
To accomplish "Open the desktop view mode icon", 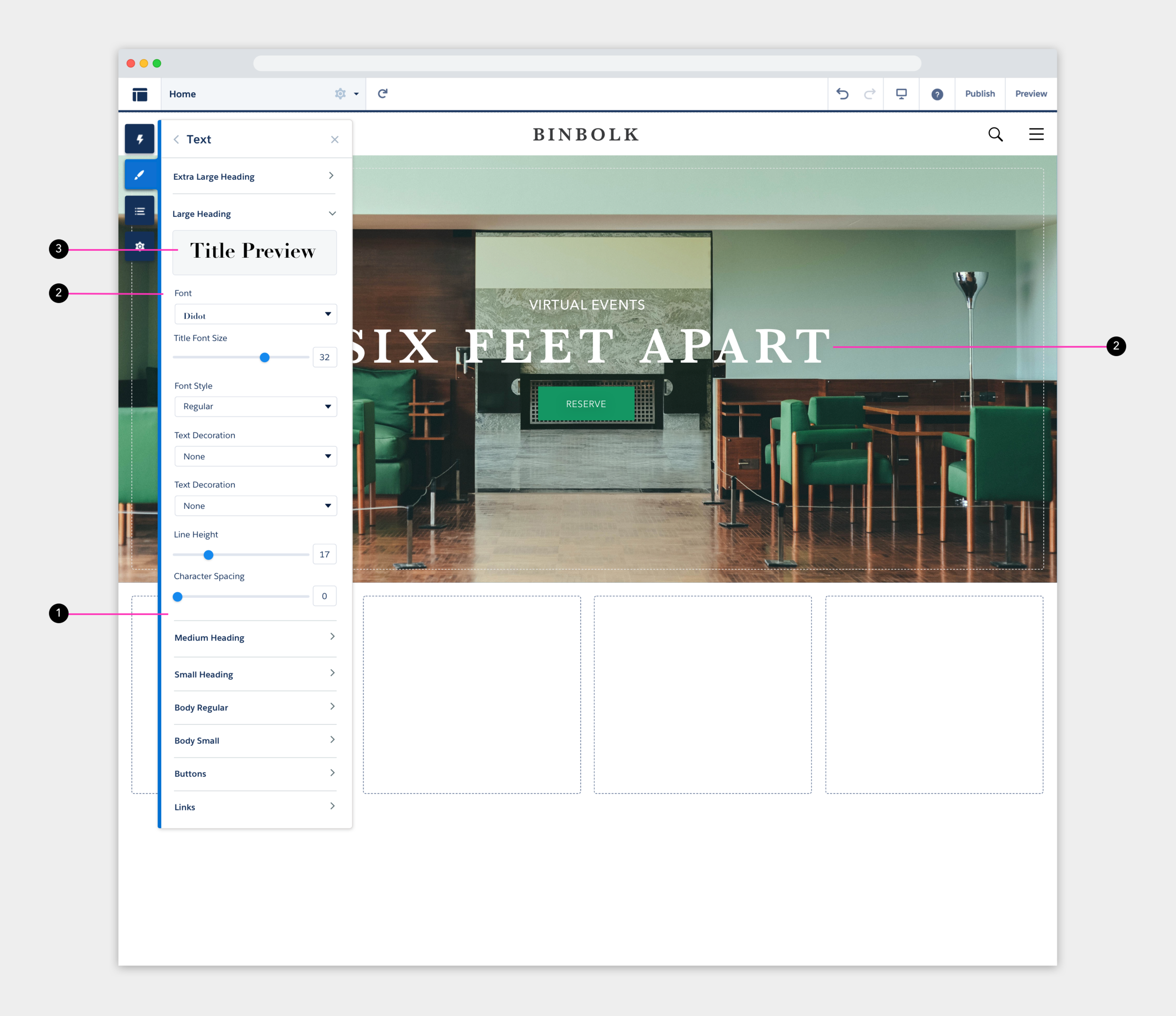I will coord(901,94).
